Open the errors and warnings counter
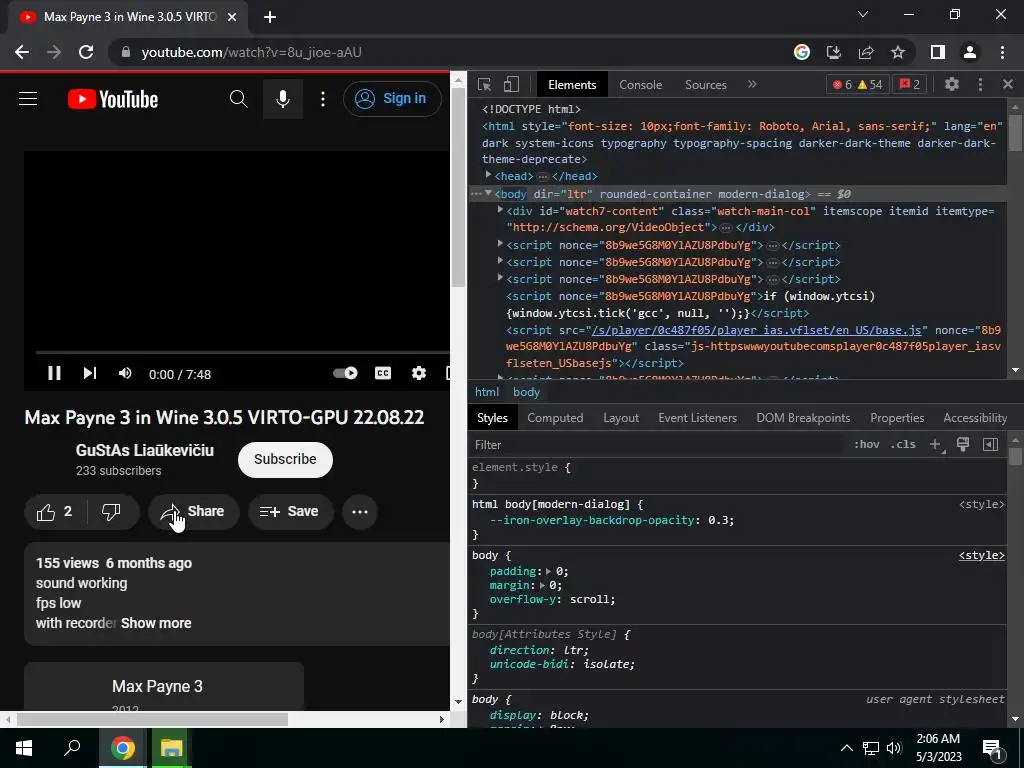The height and width of the screenshot is (768, 1024). (x=857, y=85)
